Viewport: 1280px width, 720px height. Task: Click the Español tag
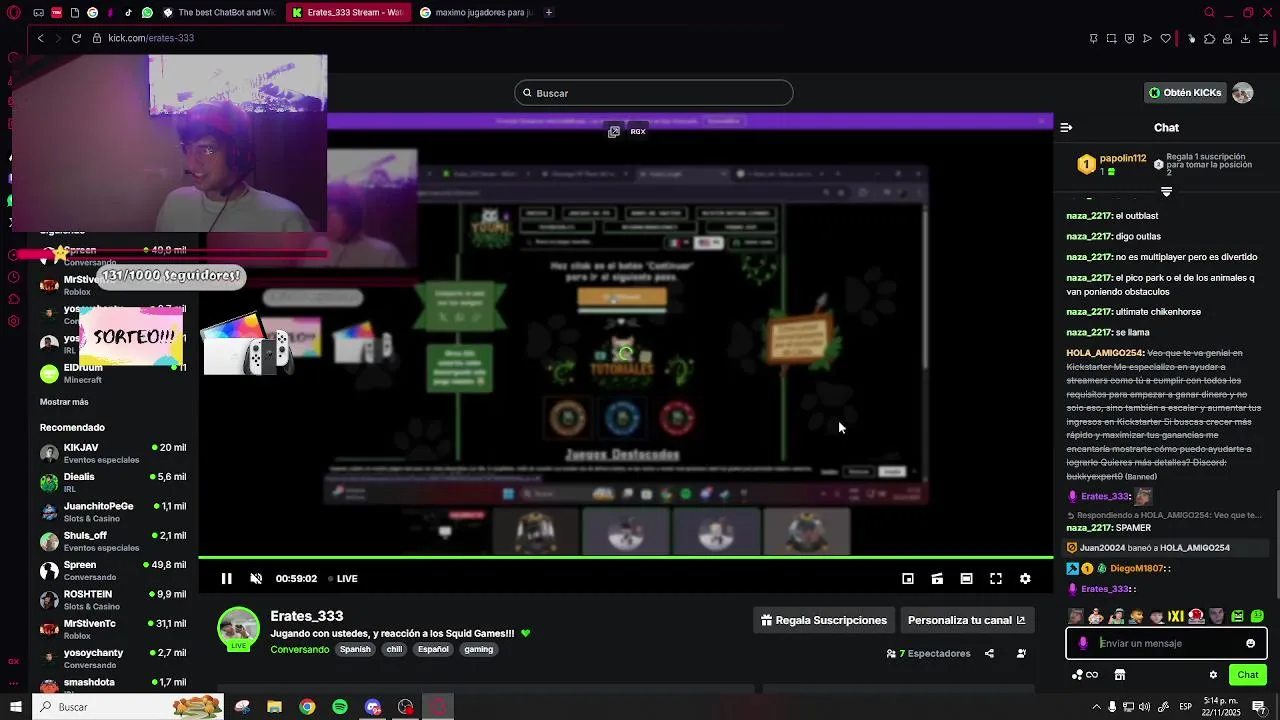point(433,649)
